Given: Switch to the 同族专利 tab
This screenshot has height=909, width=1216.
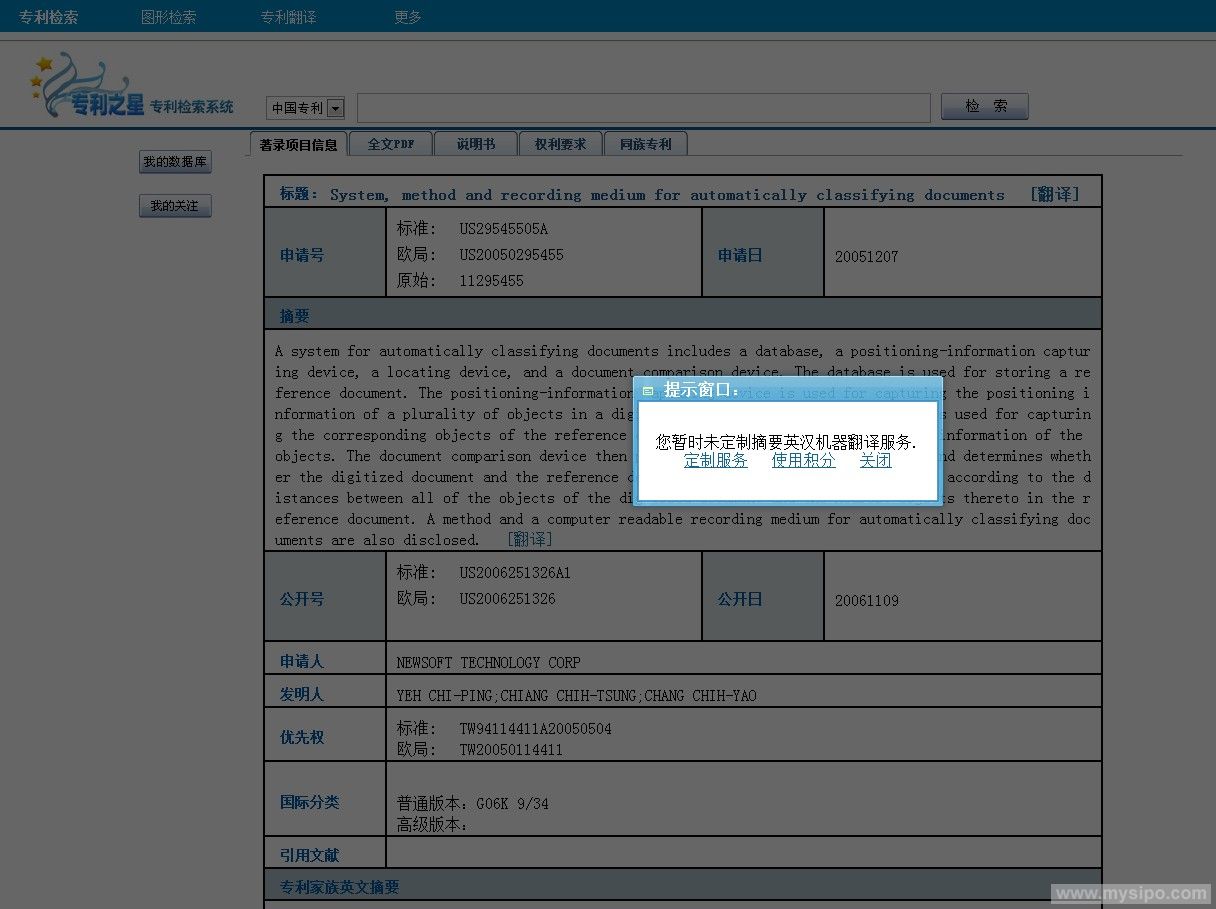Looking at the screenshot, I should tap(645, 143).
